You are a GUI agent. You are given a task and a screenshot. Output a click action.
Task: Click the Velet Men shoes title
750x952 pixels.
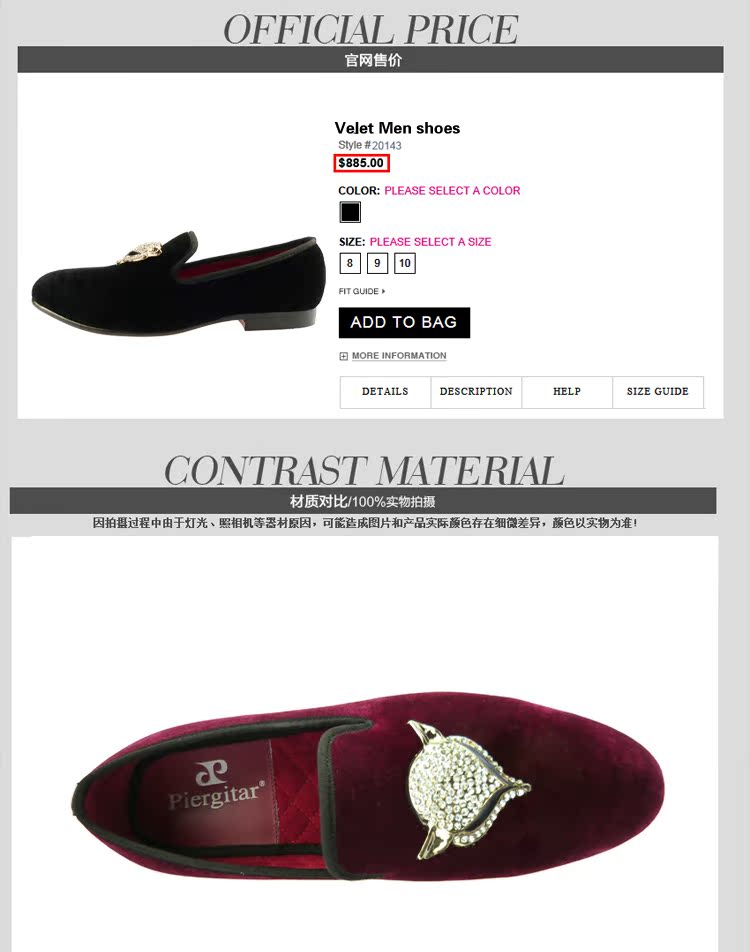(397, 128)
